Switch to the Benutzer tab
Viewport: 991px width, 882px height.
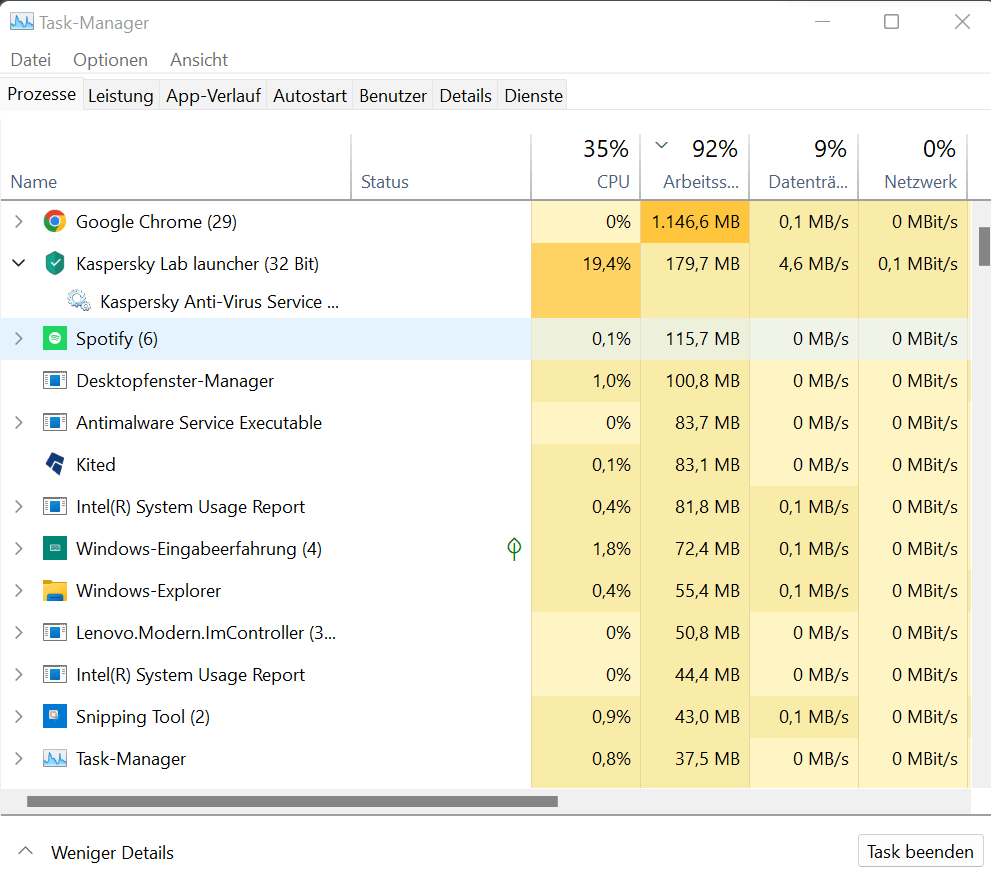point(393,95)
